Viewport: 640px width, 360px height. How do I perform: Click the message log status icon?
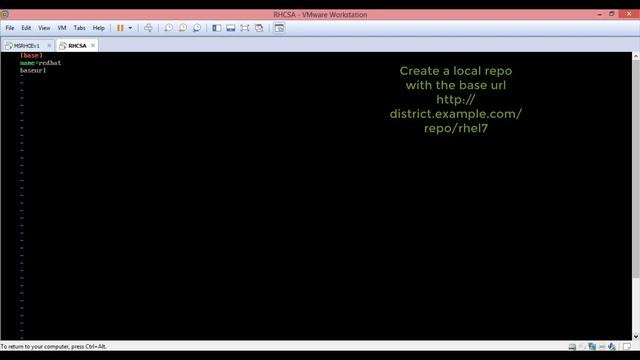pyautogui.click(x=627, y=347)
